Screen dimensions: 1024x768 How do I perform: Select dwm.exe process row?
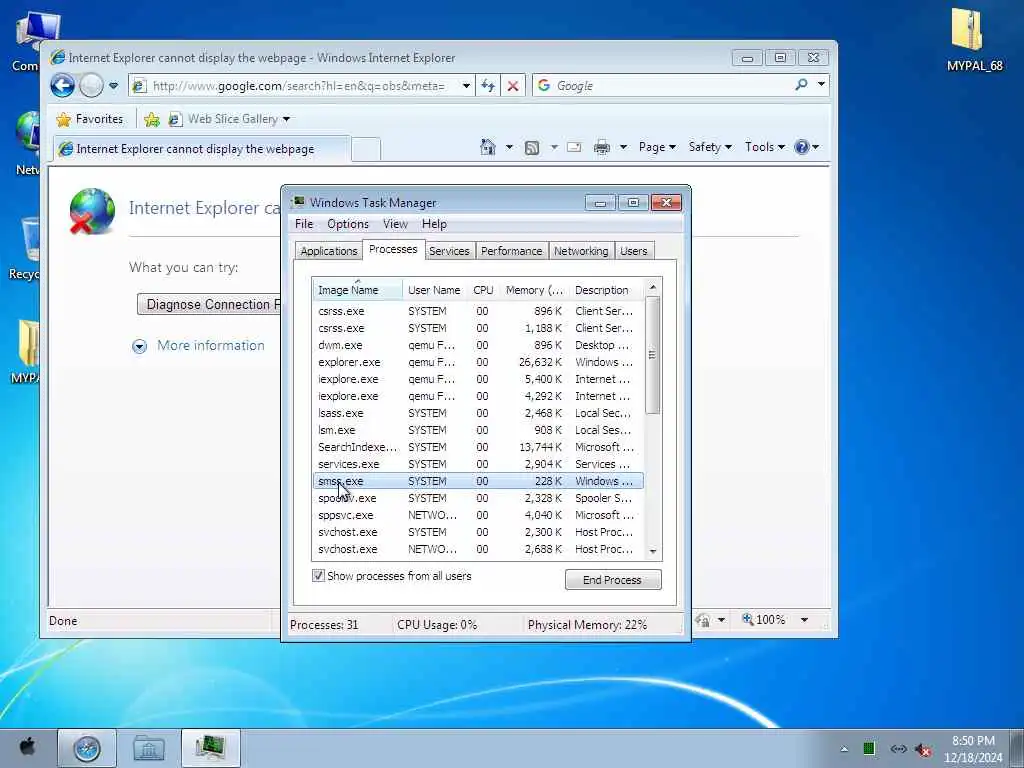point(478,345)
